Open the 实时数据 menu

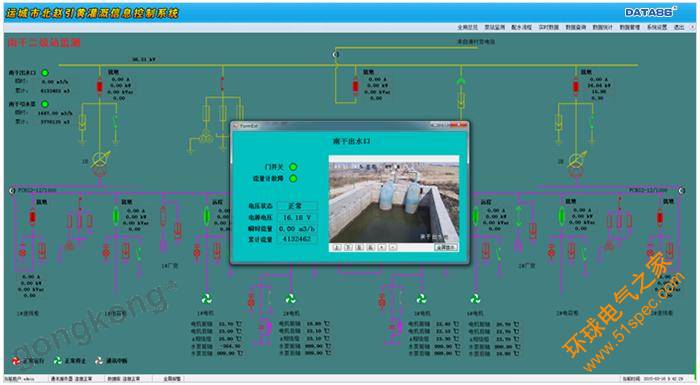click(549, 27)
